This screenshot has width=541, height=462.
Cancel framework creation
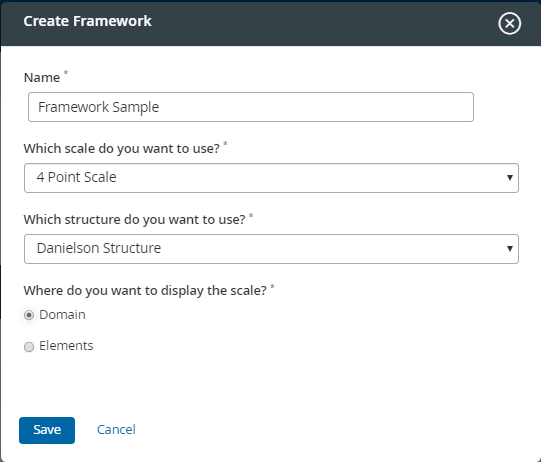[x=116, y=430]
